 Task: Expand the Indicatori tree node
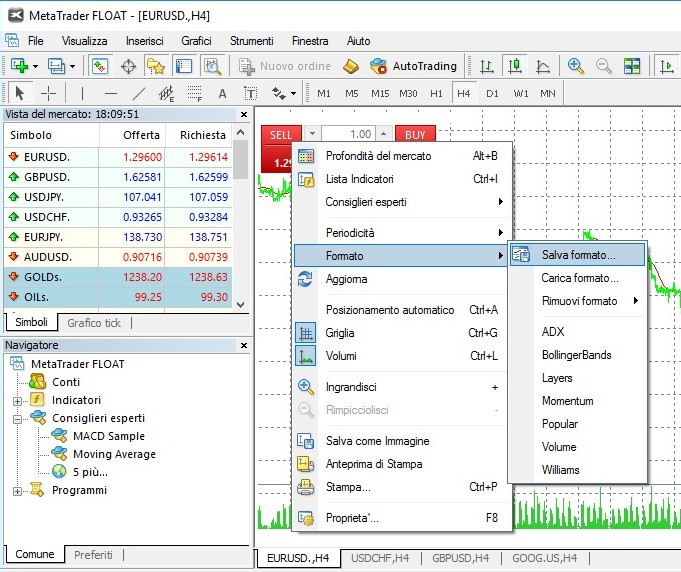point(17,400)
